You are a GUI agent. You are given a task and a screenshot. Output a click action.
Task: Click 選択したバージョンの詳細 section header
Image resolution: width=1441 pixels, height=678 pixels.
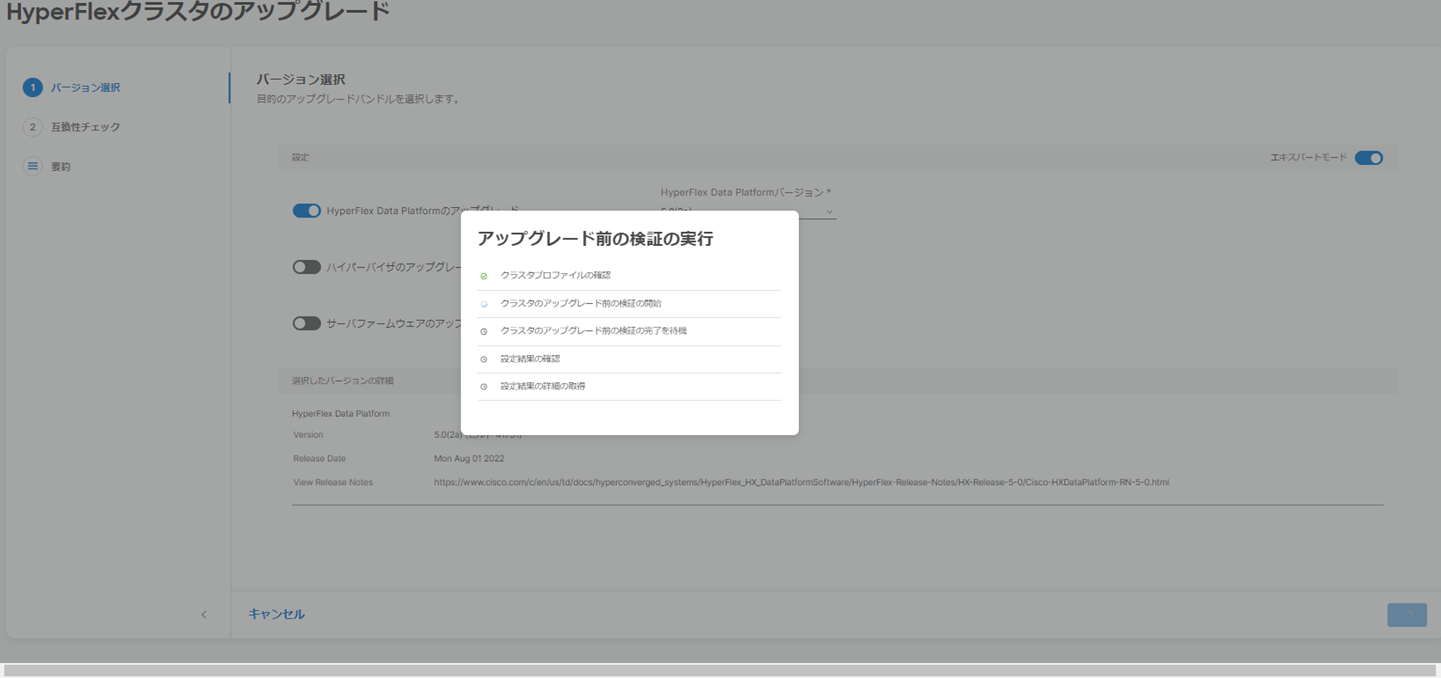tap(343, 381)
